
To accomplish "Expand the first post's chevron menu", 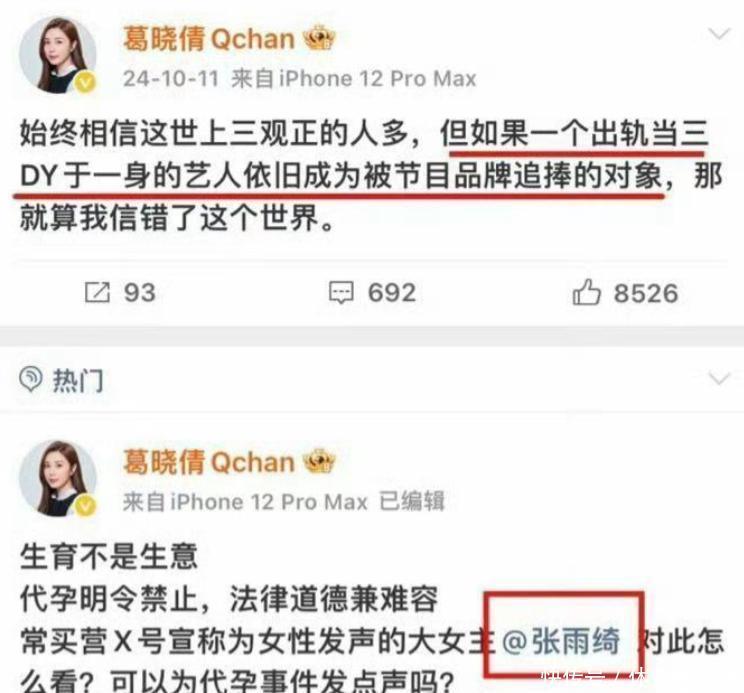I will point(719,34).
